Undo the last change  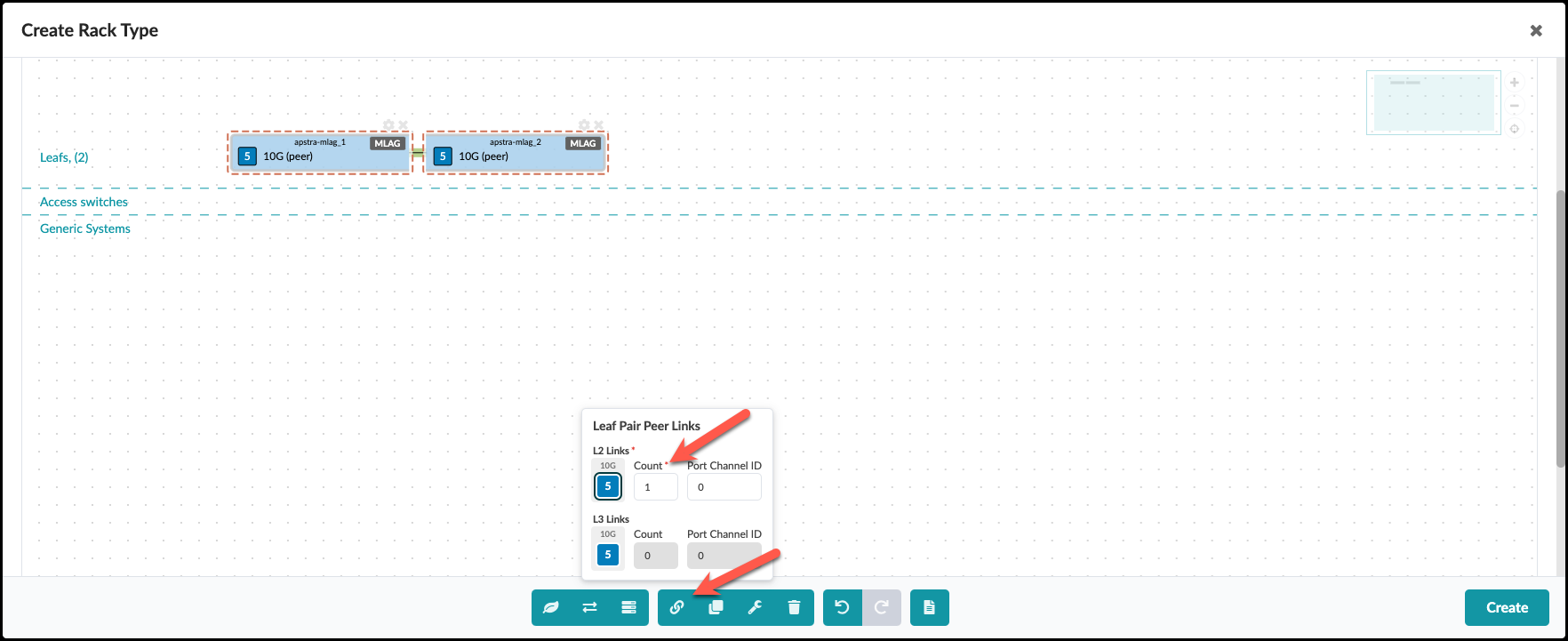[842, 608]
